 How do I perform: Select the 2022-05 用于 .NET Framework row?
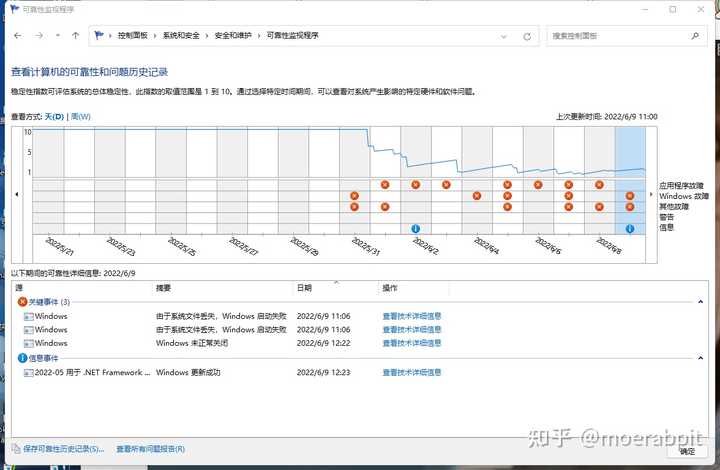pyautogui.click(x=358, y=372)
